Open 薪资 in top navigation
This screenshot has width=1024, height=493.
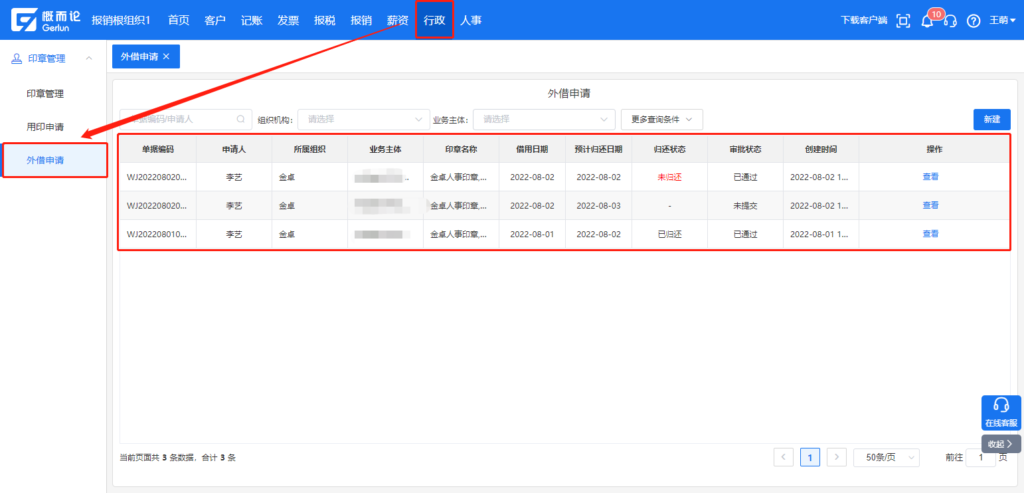click(x=398, y=20)
